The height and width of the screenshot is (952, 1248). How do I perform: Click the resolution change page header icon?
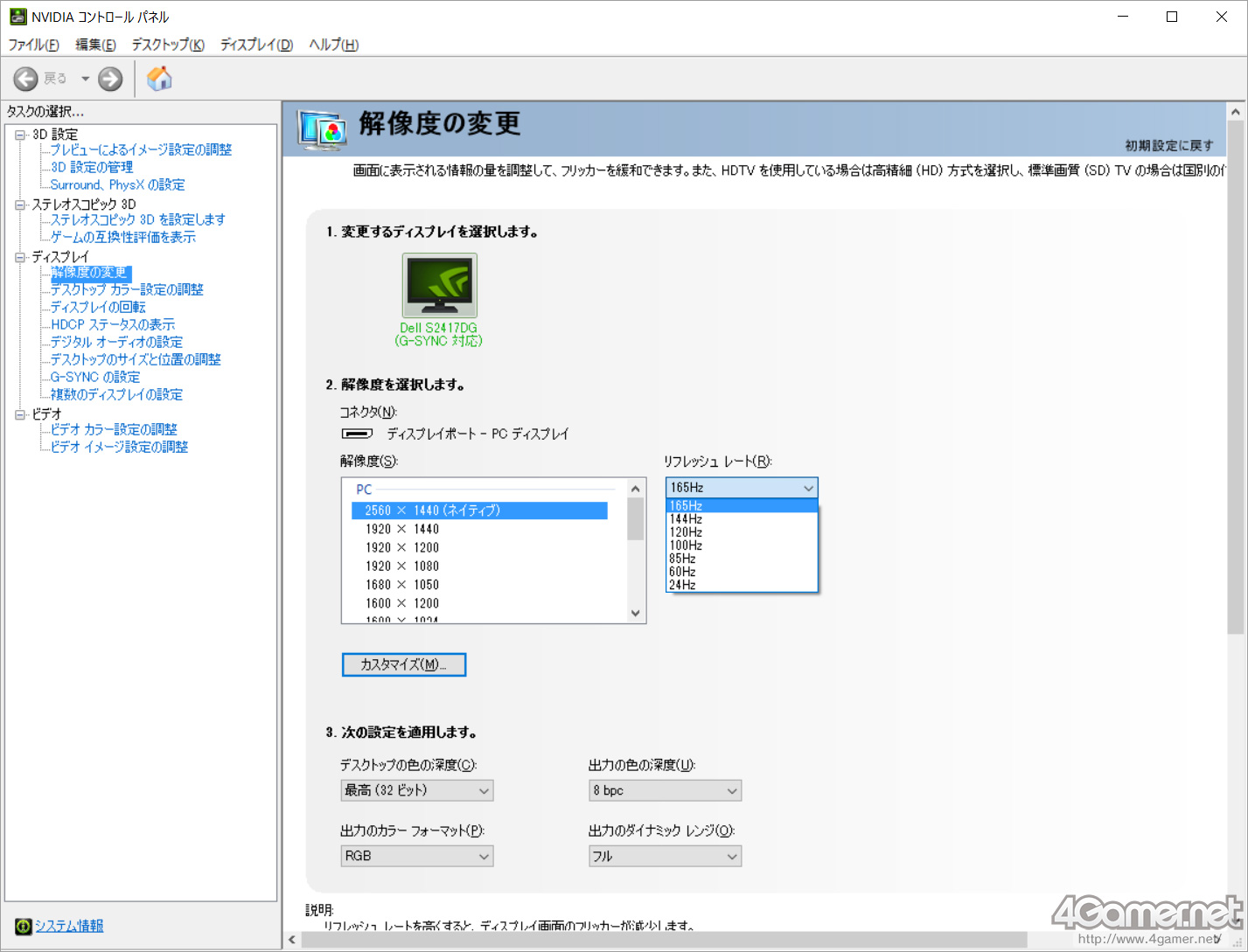click(322, 130)
